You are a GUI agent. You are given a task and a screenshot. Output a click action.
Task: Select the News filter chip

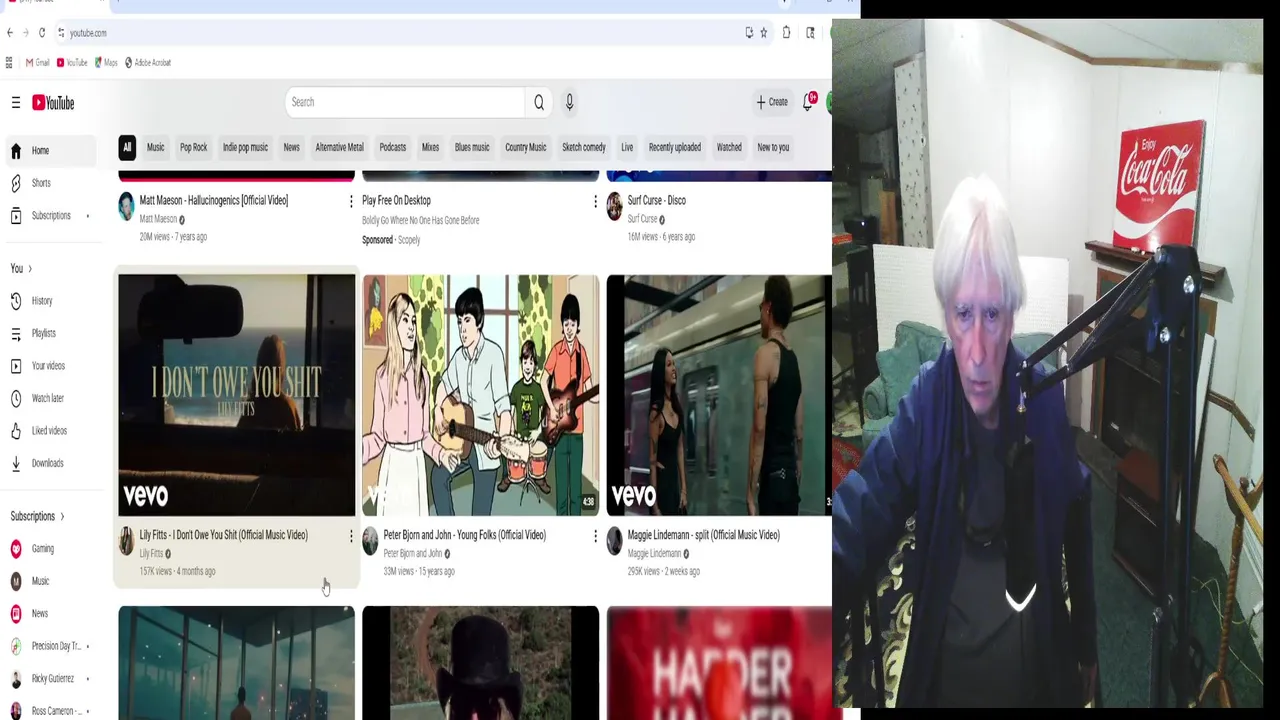(291, 147)
